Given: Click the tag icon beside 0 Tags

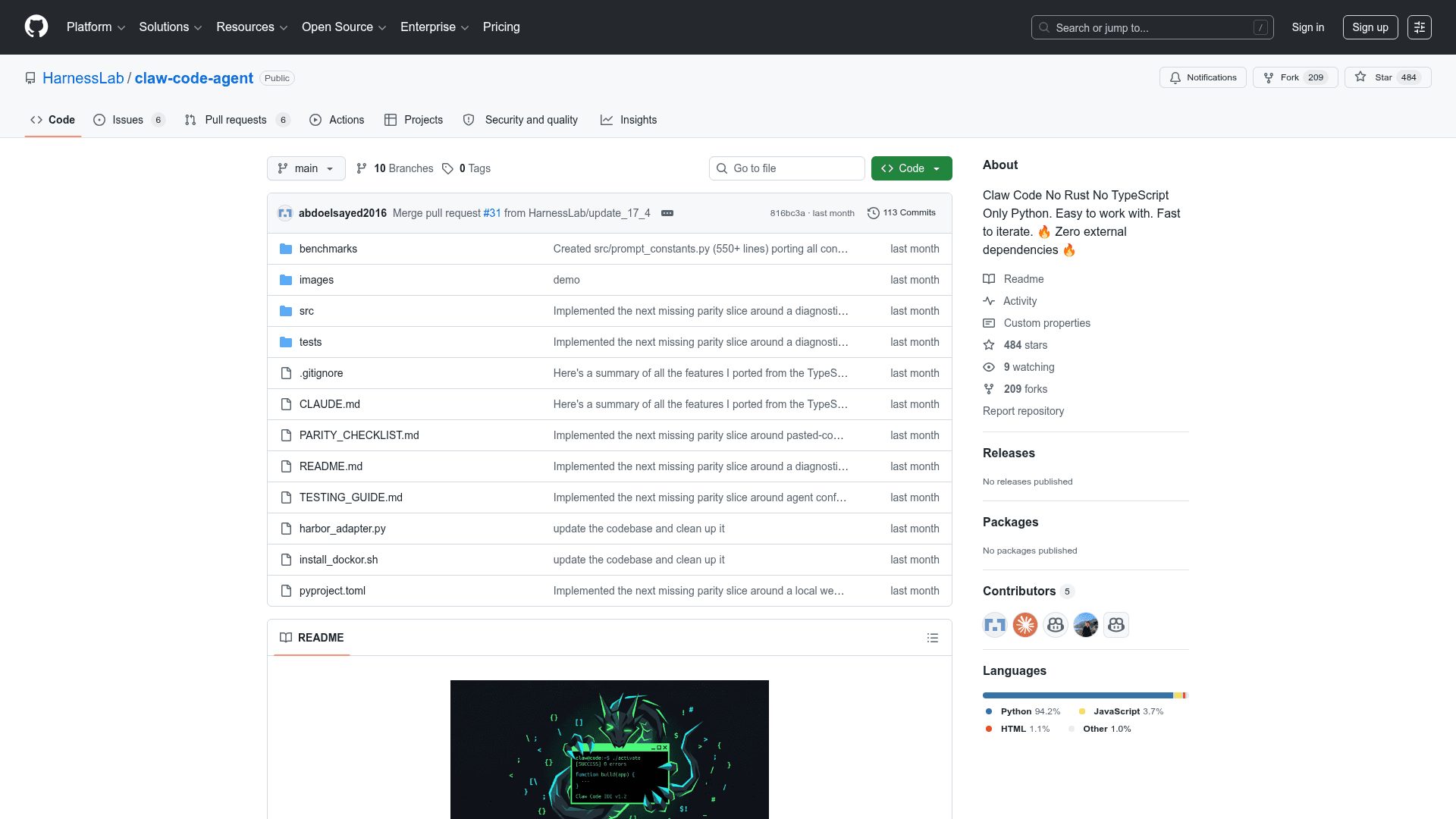Looking at the screenshot, I should point(447,168).
